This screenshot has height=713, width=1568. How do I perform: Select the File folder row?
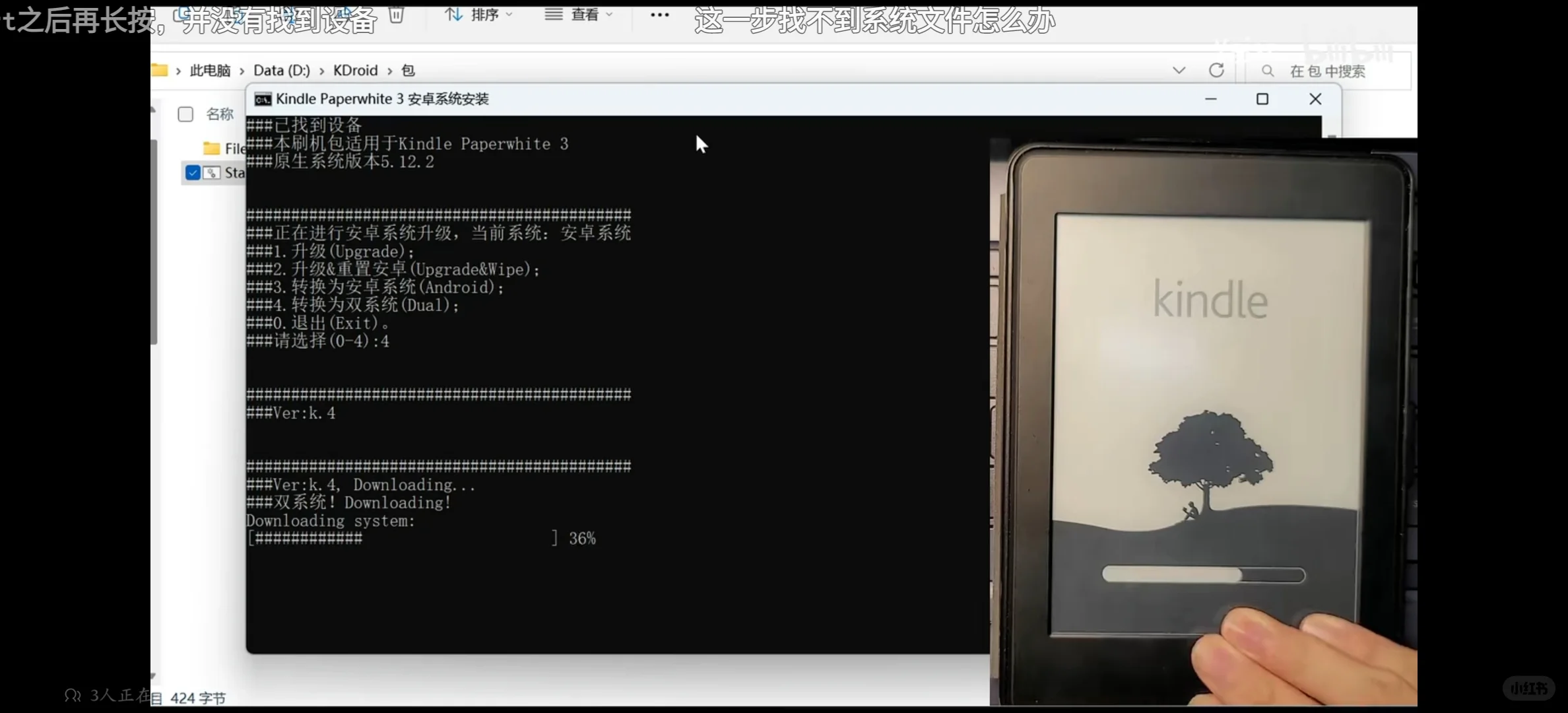[x=223, y=149]
